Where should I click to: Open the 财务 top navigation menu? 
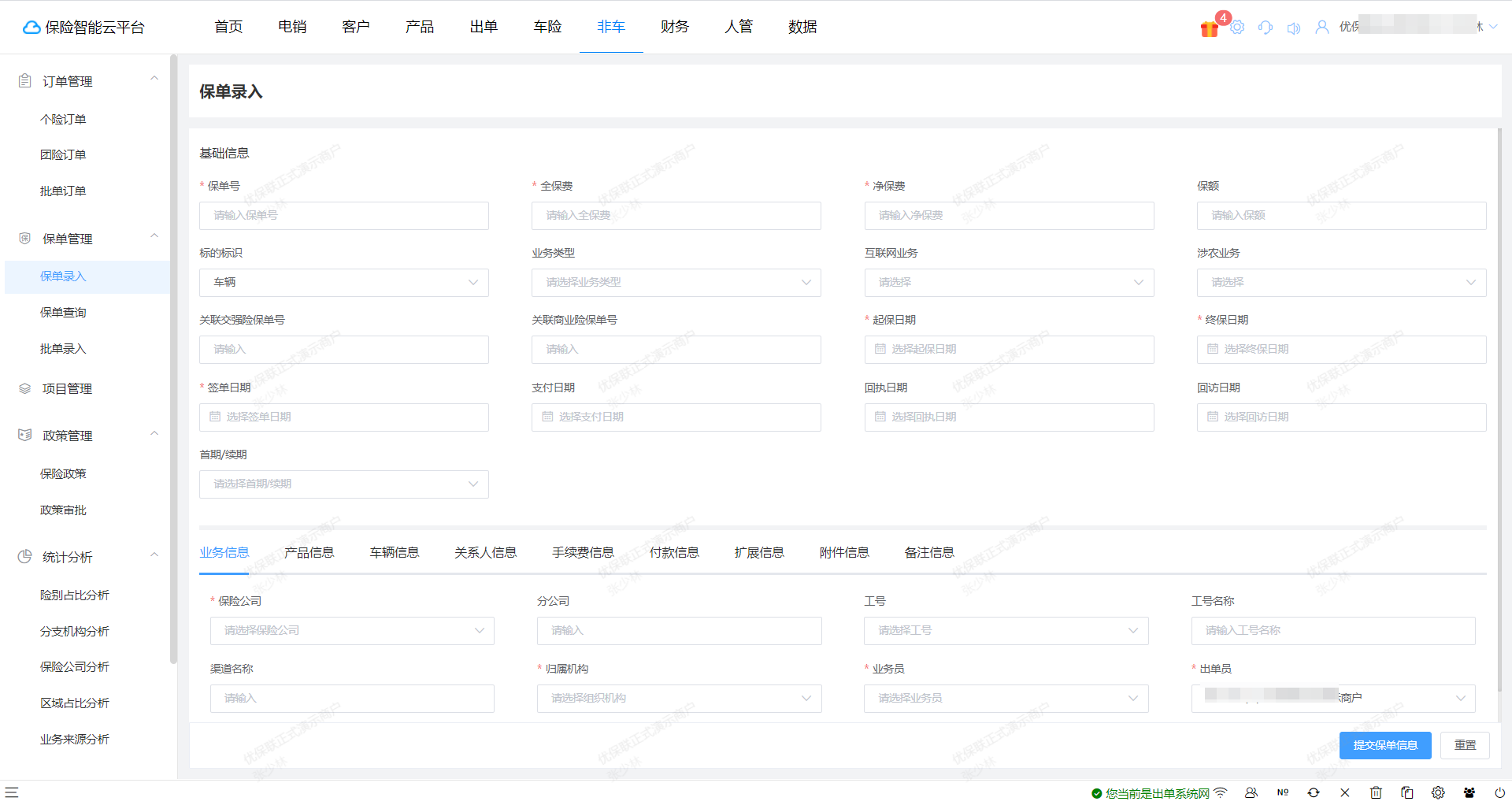675,27
